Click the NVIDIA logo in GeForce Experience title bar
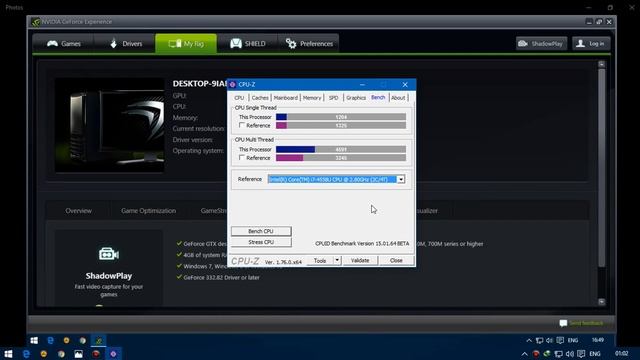This screenshot has width=640, height=360. [36, 22]
